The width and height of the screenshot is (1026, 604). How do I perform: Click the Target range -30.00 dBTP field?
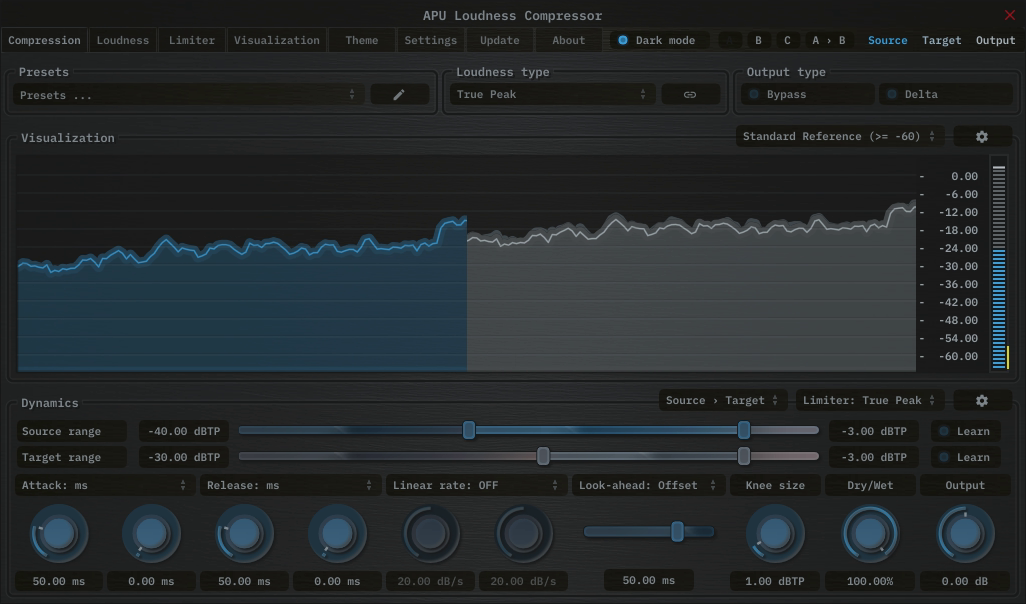coord(184,457)
